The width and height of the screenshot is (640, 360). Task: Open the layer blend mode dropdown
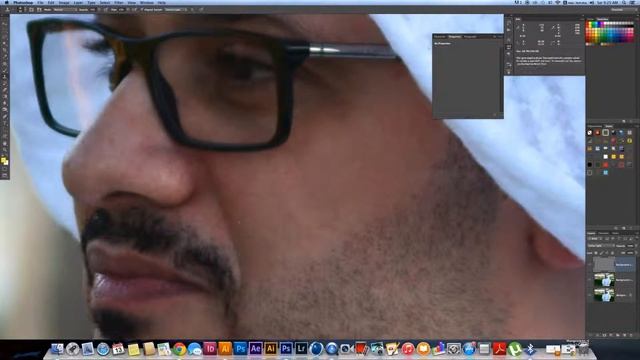coord(601,246)
